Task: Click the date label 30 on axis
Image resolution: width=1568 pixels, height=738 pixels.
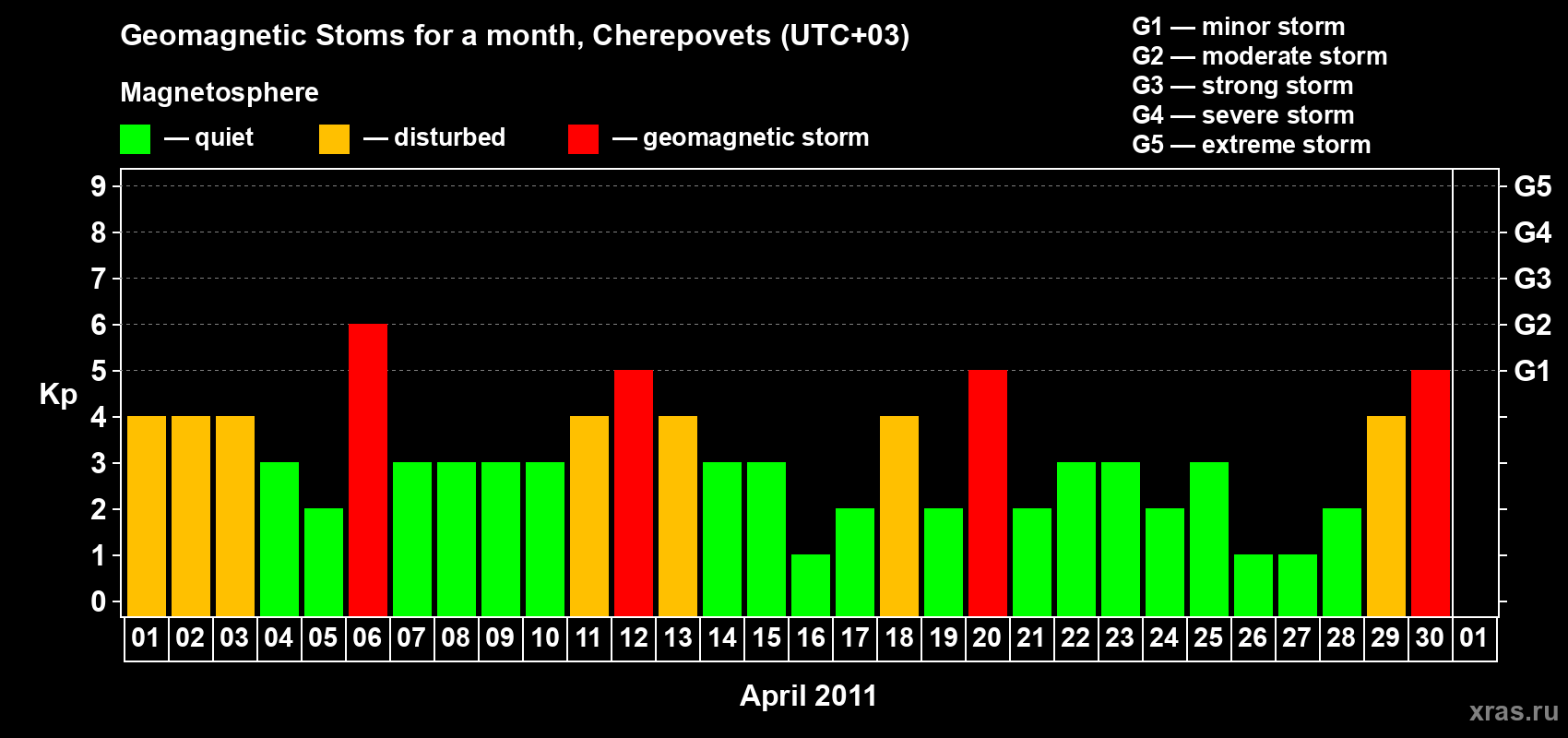Action: 1430,638
